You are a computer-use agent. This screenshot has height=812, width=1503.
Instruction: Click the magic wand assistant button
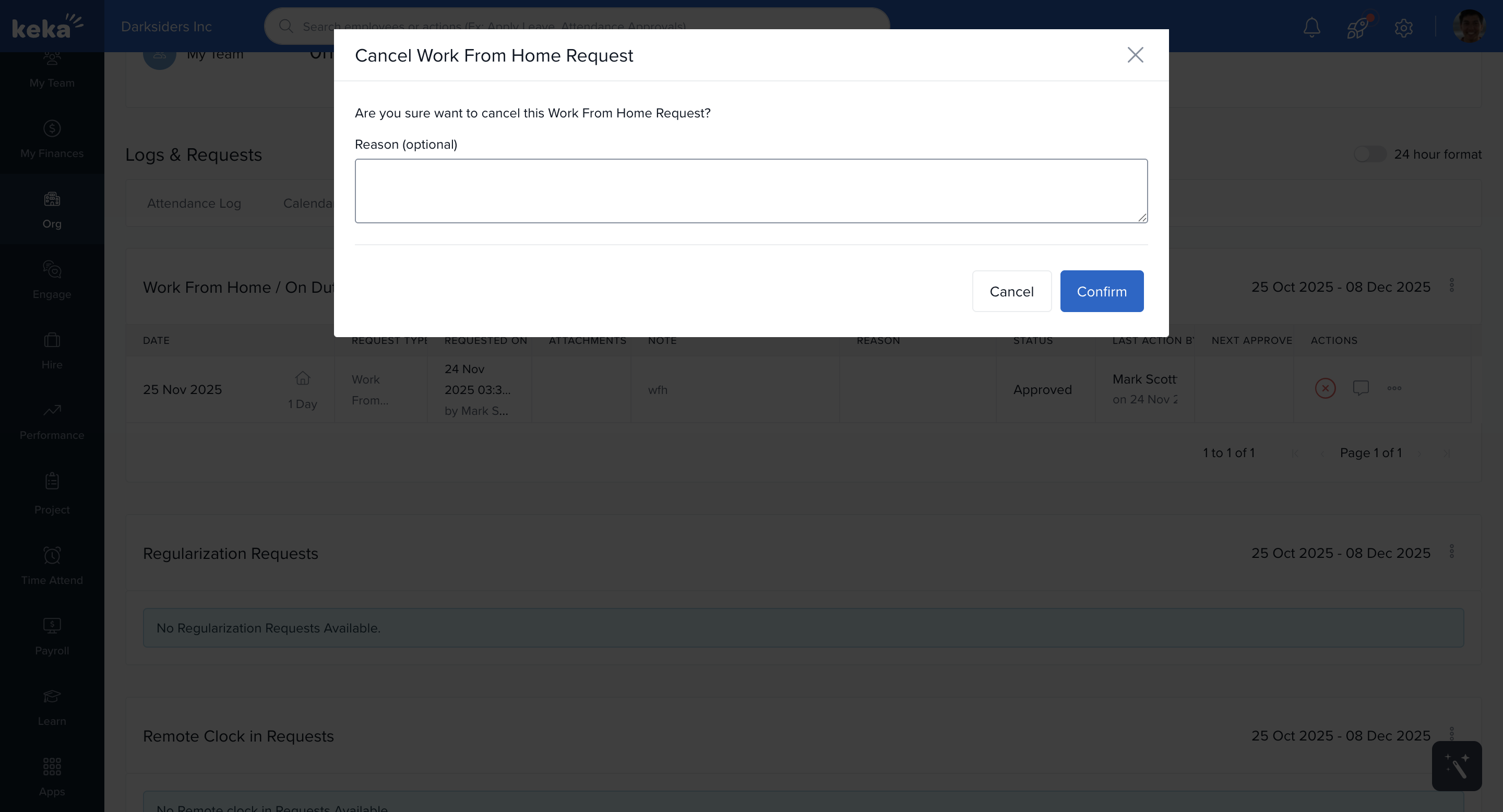pyautogui.click(x=1457, y=766)
